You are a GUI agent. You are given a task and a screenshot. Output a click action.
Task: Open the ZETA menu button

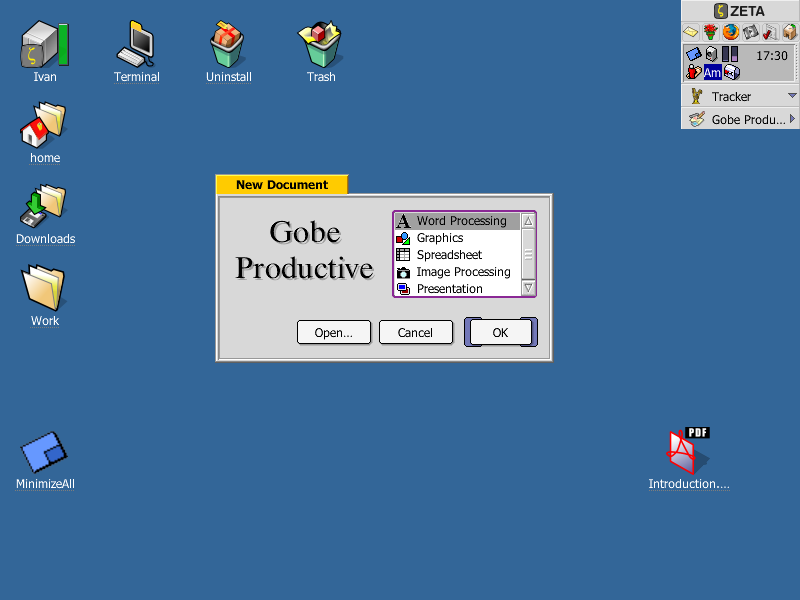tap(740, 11)
